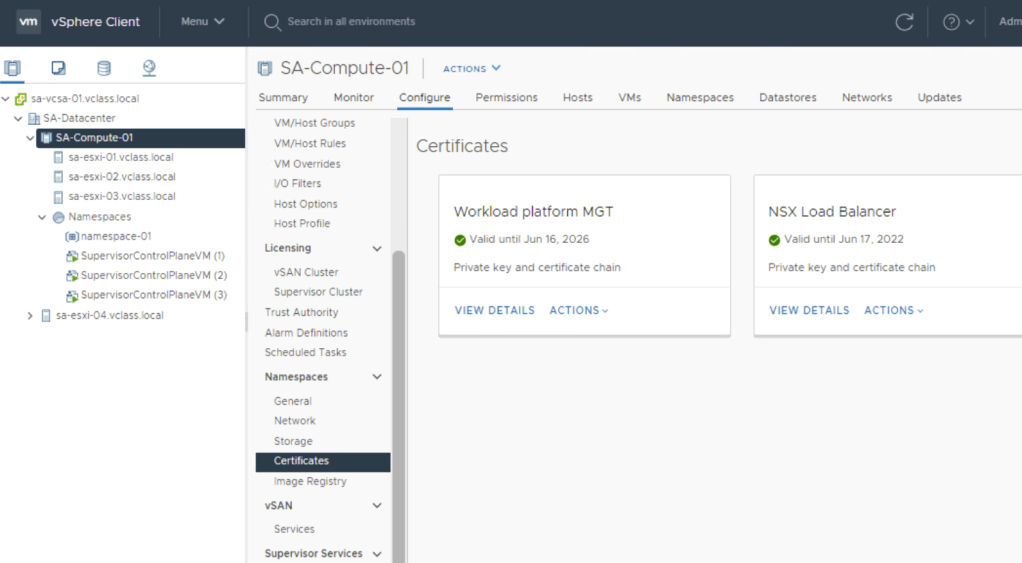Expand the sa-esxi-04.vclass.local host node
Screen dimensions: 1022x563
[30, 316]
